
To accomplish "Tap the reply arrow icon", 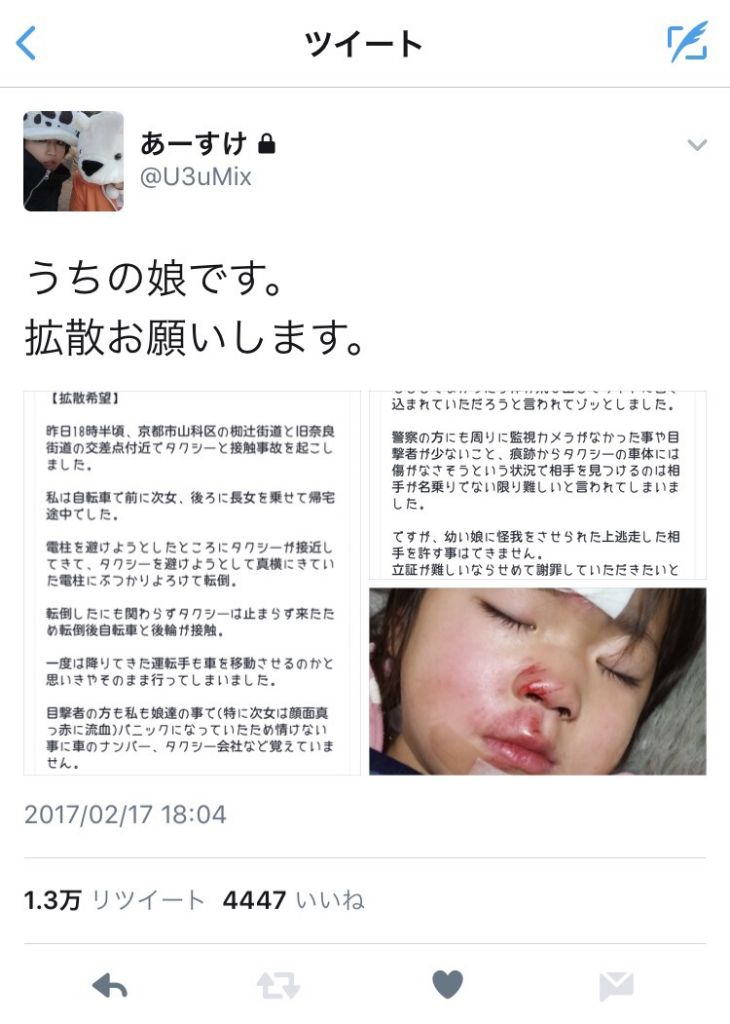I will [110, 985].
